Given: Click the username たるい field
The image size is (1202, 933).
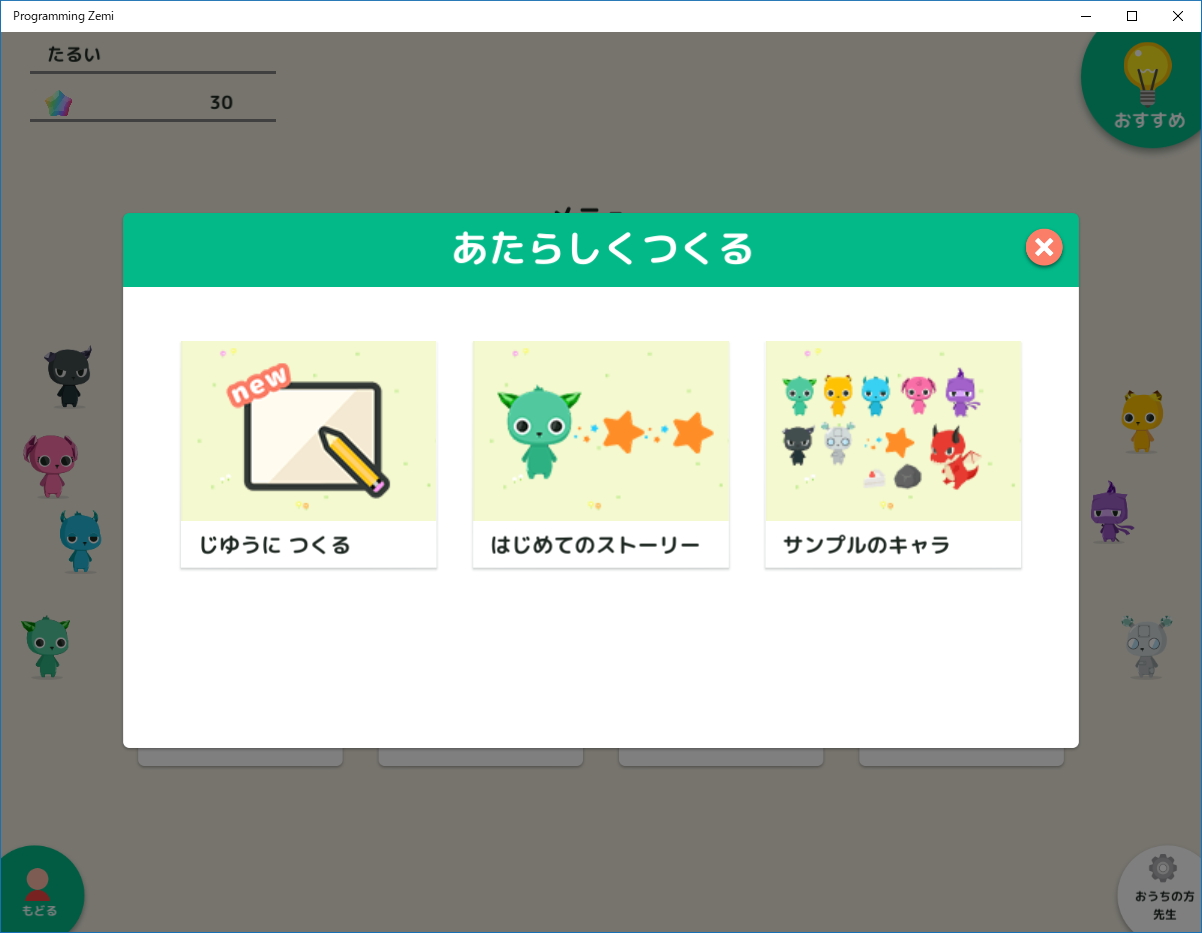Looking at the screenshot, I should click(72, 54).
